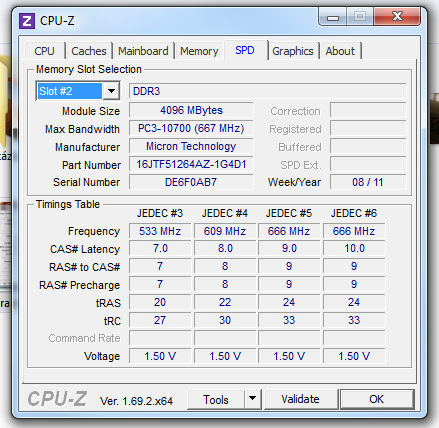This screenshot has height=428, width=439.
Task: Minimize the CPU-Z window
Action: (x=333, y=17)
